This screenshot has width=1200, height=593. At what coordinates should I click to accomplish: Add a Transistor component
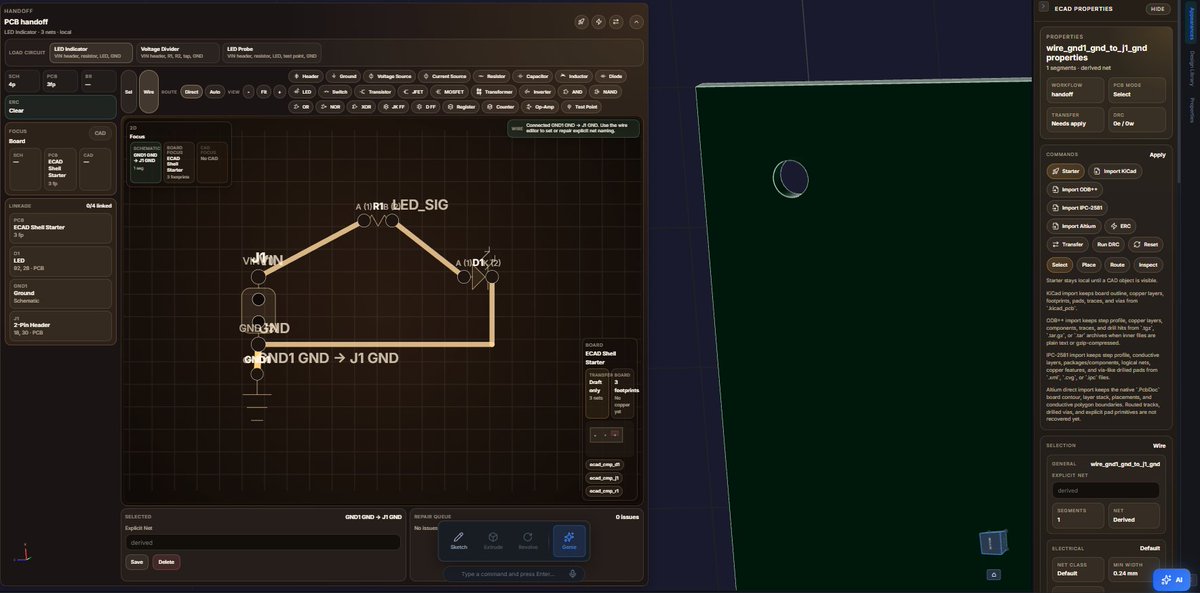(x=375, y=91)
